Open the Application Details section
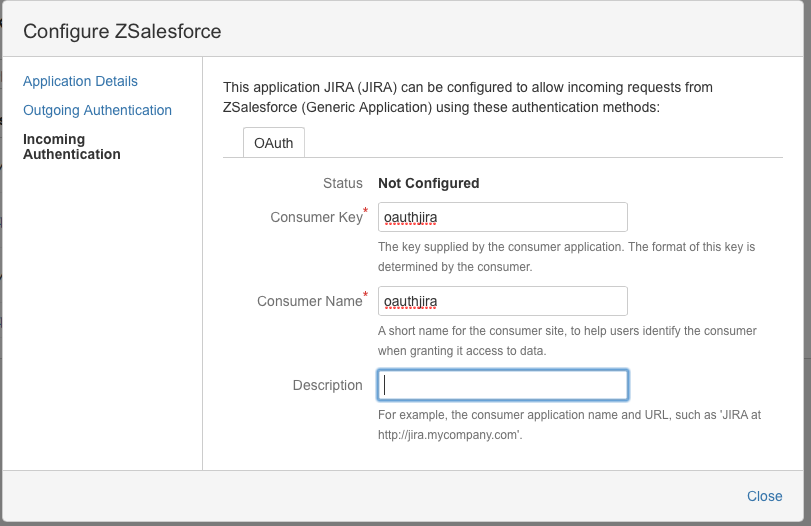811x526 pixels. tap(80, 81)
